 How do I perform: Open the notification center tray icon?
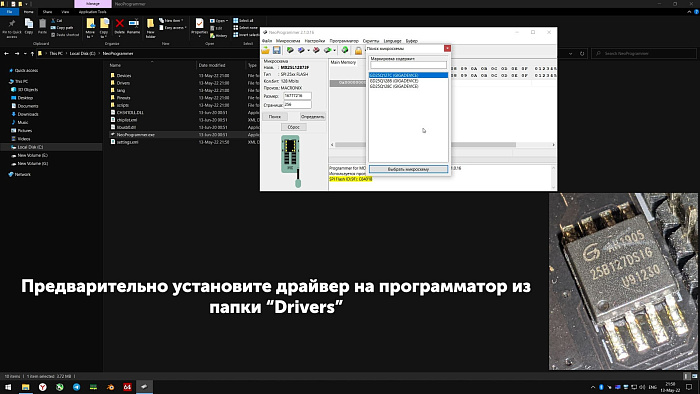(x=690, y=387)
